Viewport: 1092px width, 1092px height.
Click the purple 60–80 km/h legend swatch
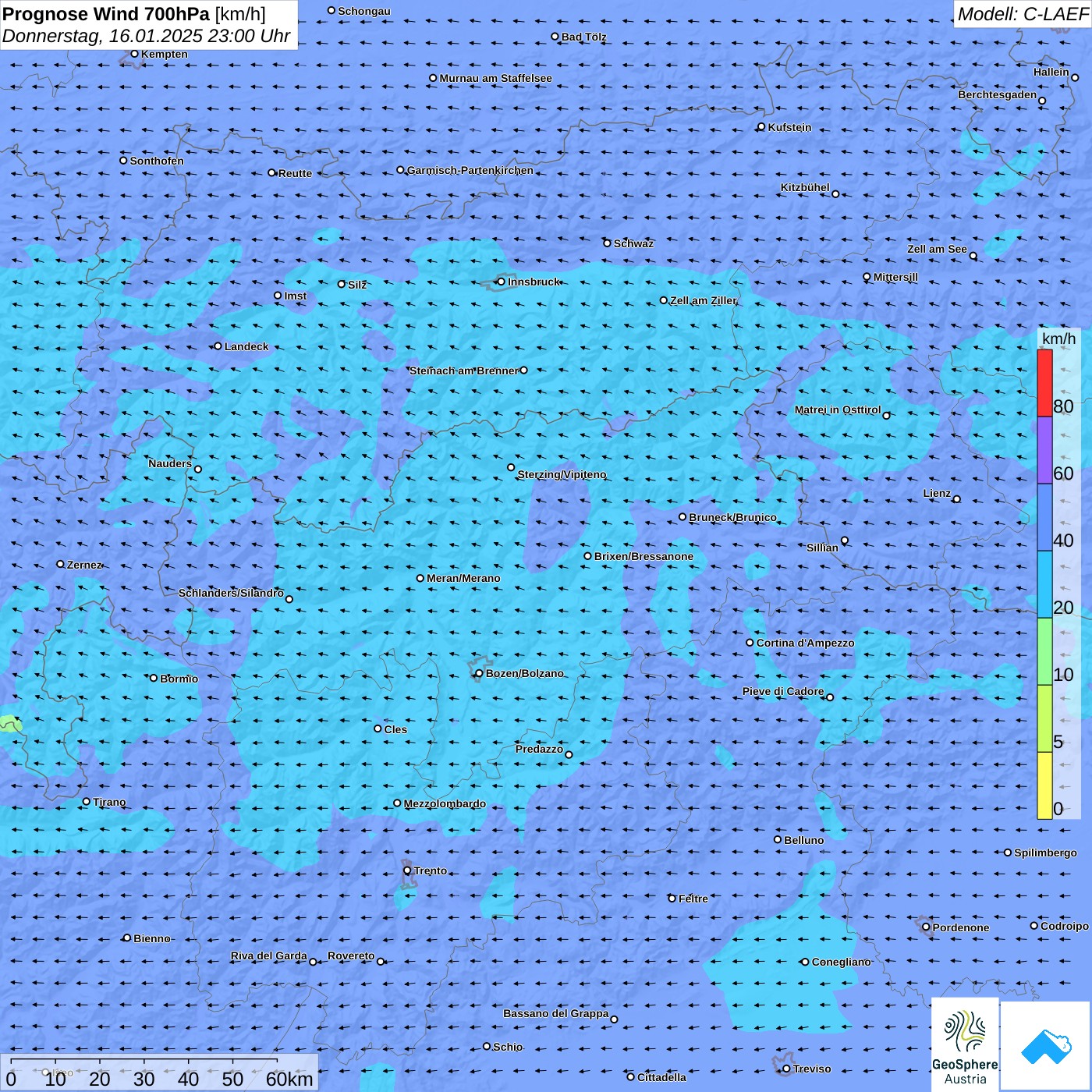tap(1044, 450)
